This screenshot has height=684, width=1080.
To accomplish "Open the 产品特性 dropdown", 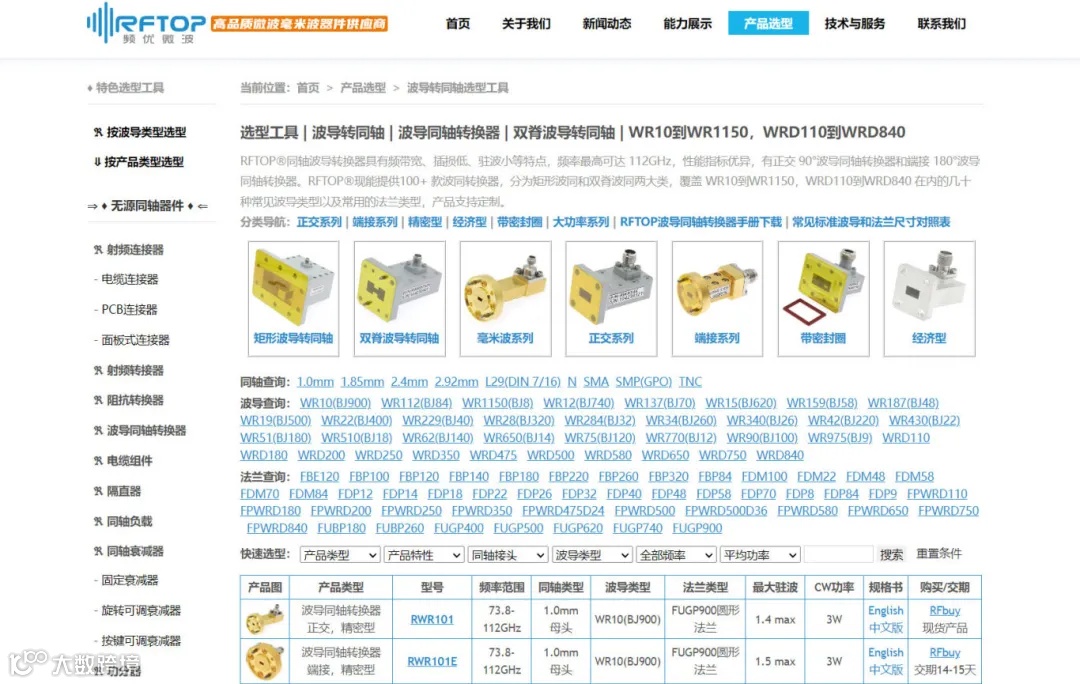I will click(424, 555).
